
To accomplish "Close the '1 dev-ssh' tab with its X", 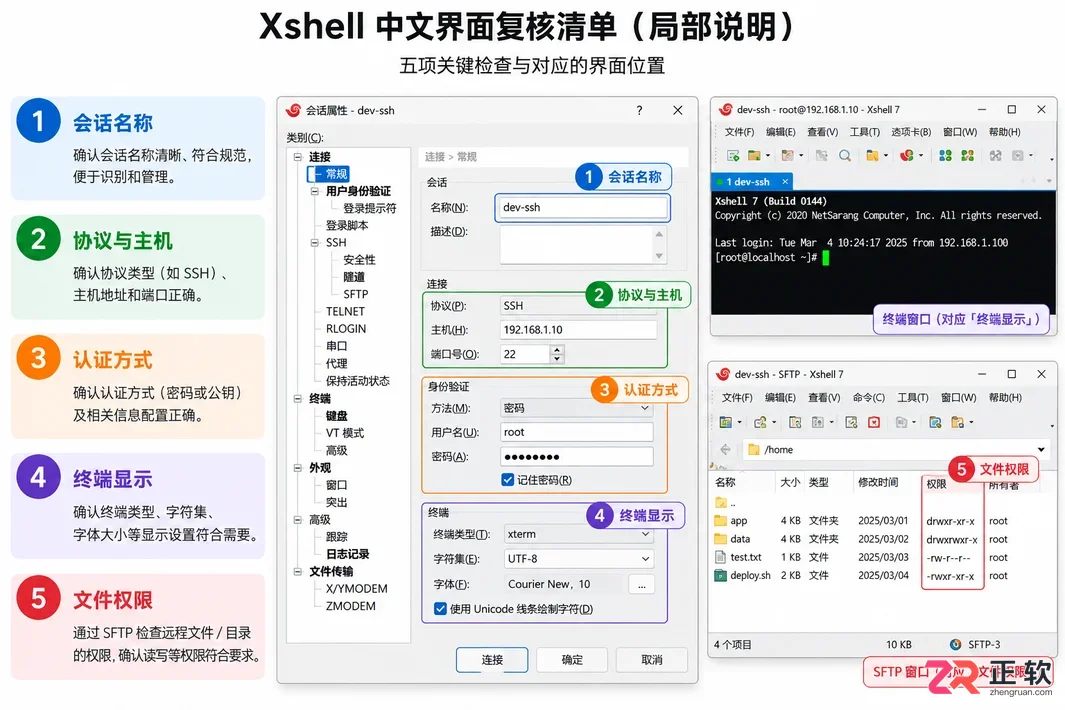I will [x=785, y=181].
